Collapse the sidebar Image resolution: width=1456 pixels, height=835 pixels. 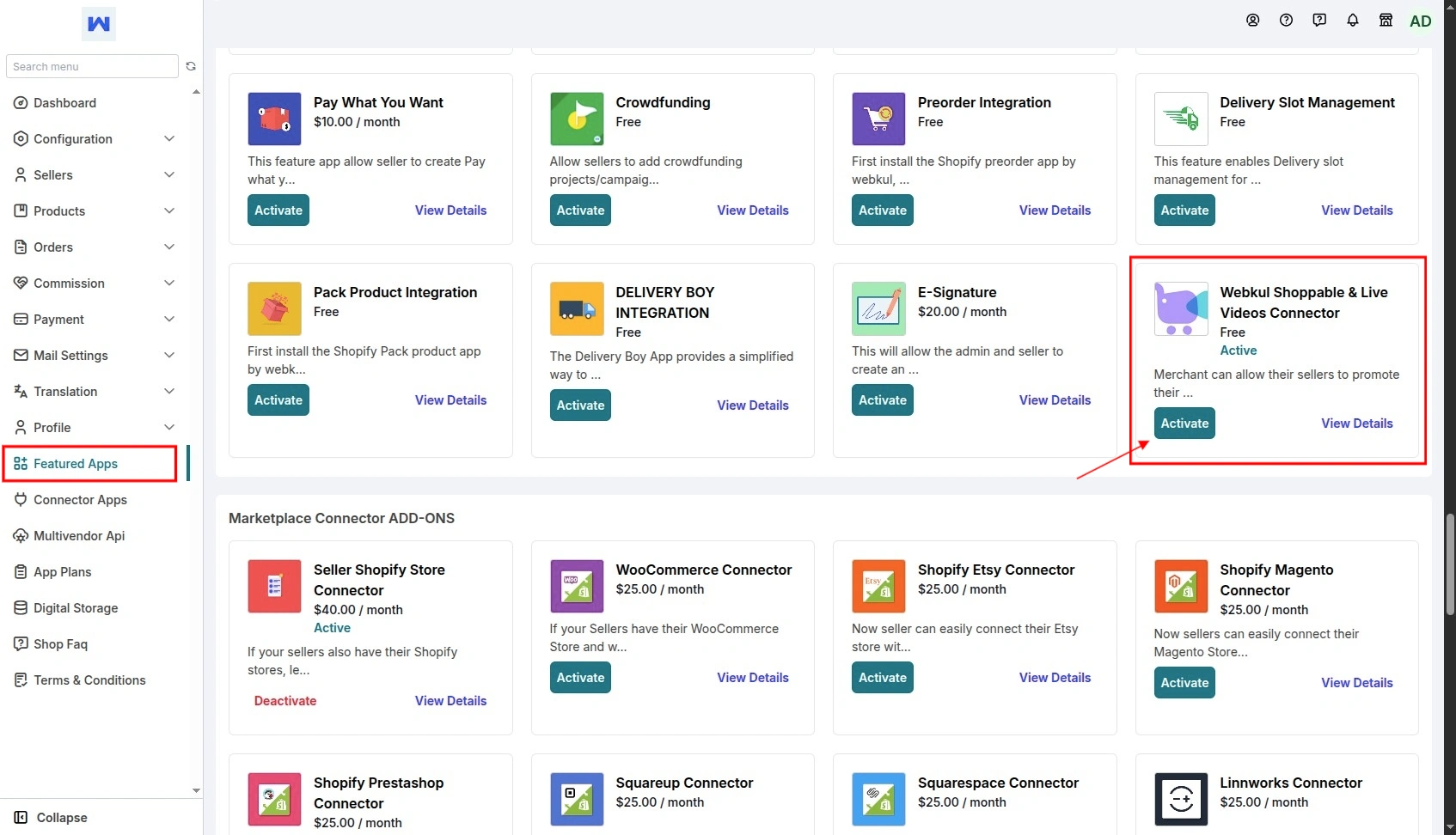pyautogui.click(x=51, y=818)
